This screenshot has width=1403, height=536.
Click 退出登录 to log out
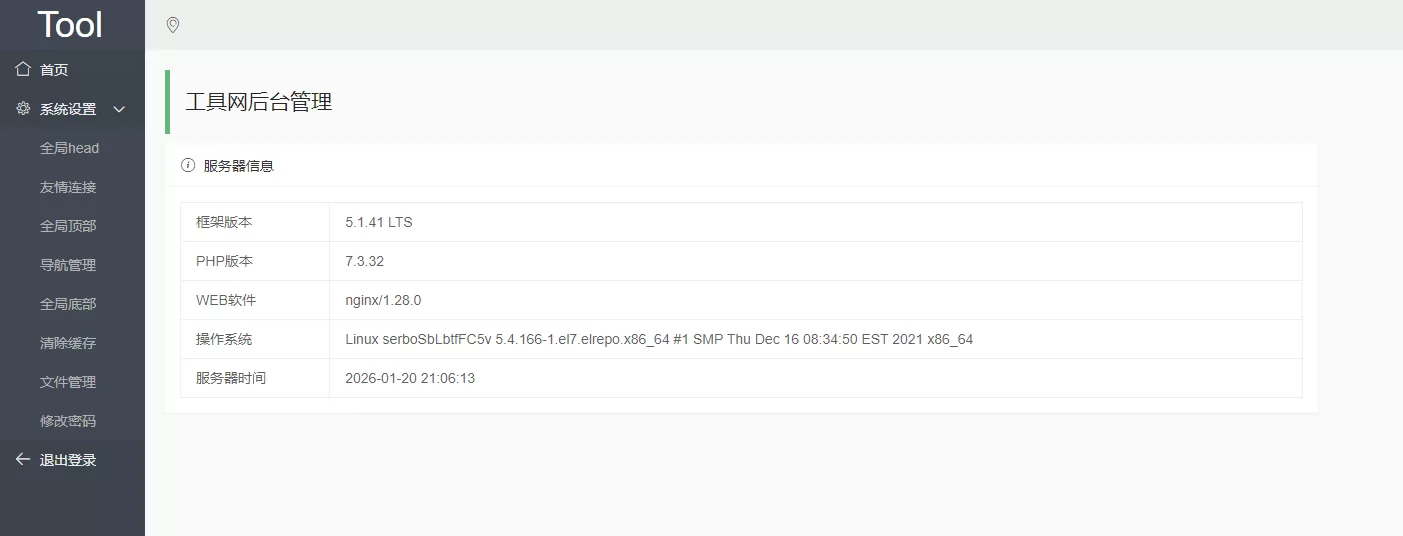[x=68, y=460]
